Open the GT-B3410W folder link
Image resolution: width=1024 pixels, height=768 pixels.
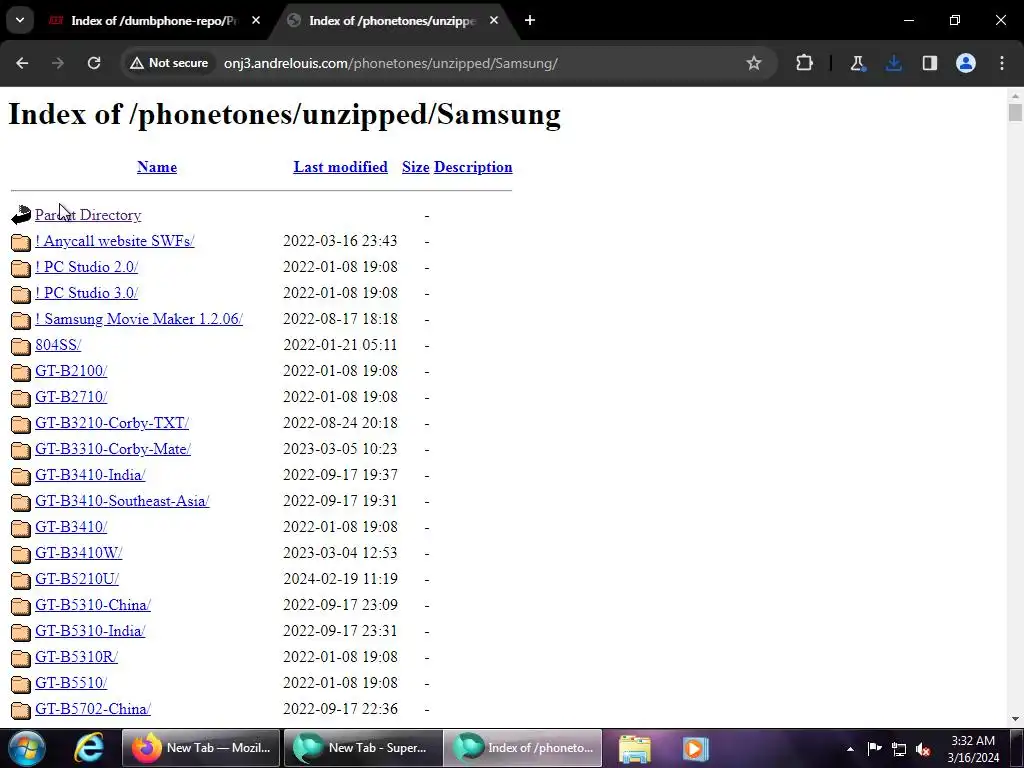78,553
